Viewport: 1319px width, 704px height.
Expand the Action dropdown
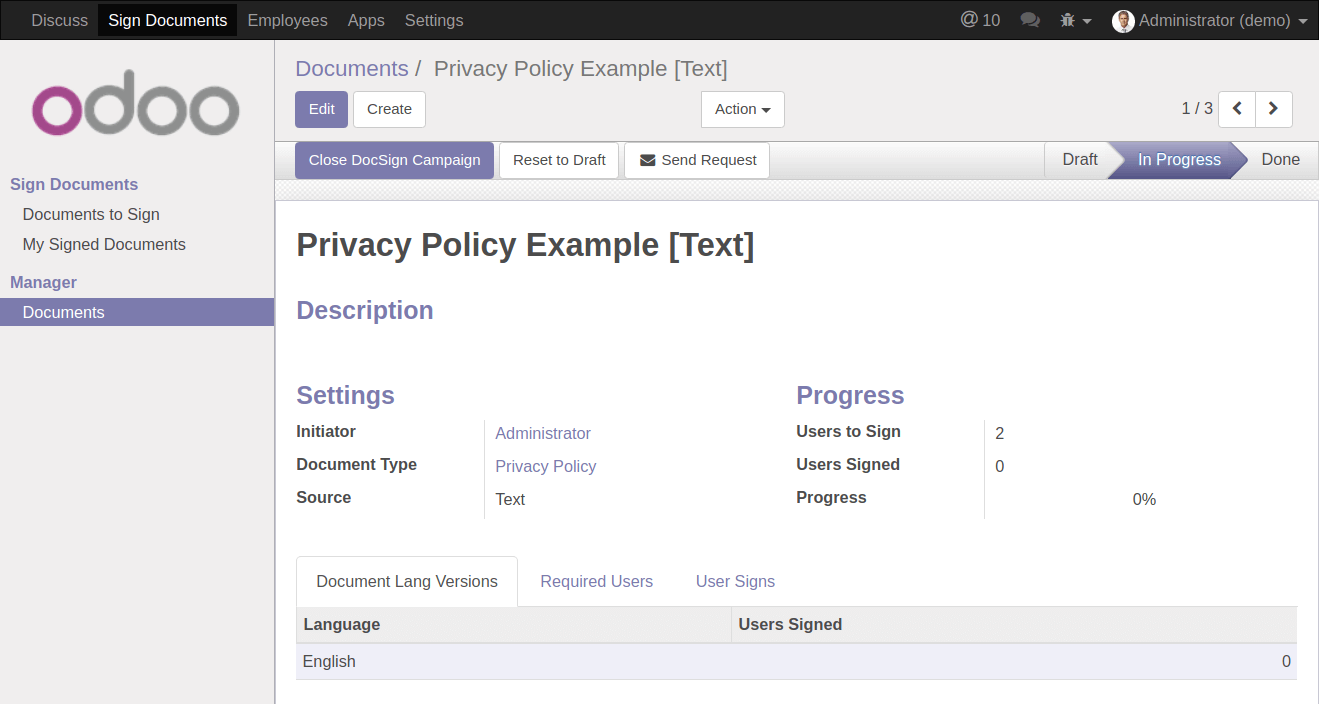pos(742,109)
